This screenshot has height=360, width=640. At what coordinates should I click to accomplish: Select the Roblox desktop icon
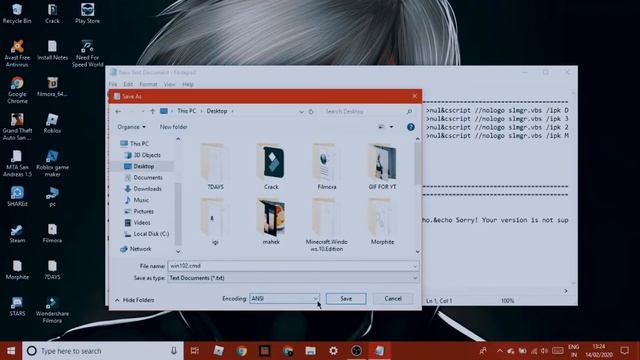coord(52,123)
